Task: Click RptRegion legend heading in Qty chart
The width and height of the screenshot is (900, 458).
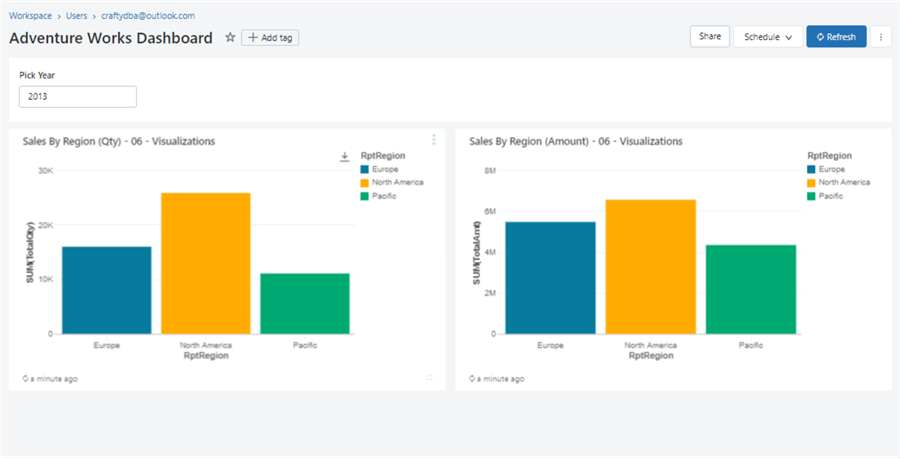Action: click(x=383, y=156)
